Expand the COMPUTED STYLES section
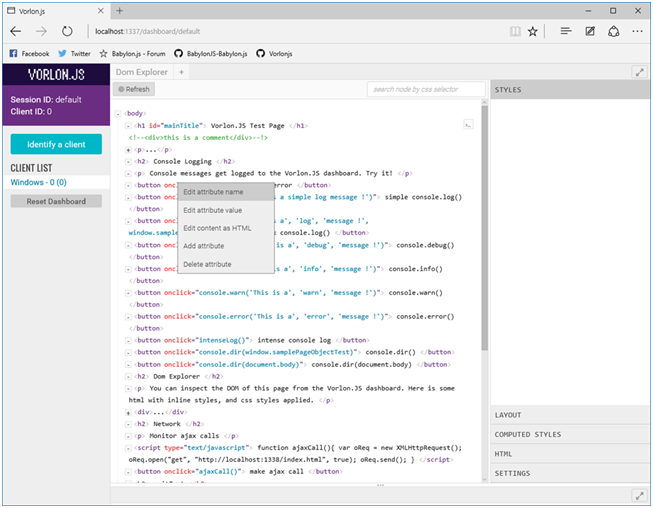 tap(570, 434)
